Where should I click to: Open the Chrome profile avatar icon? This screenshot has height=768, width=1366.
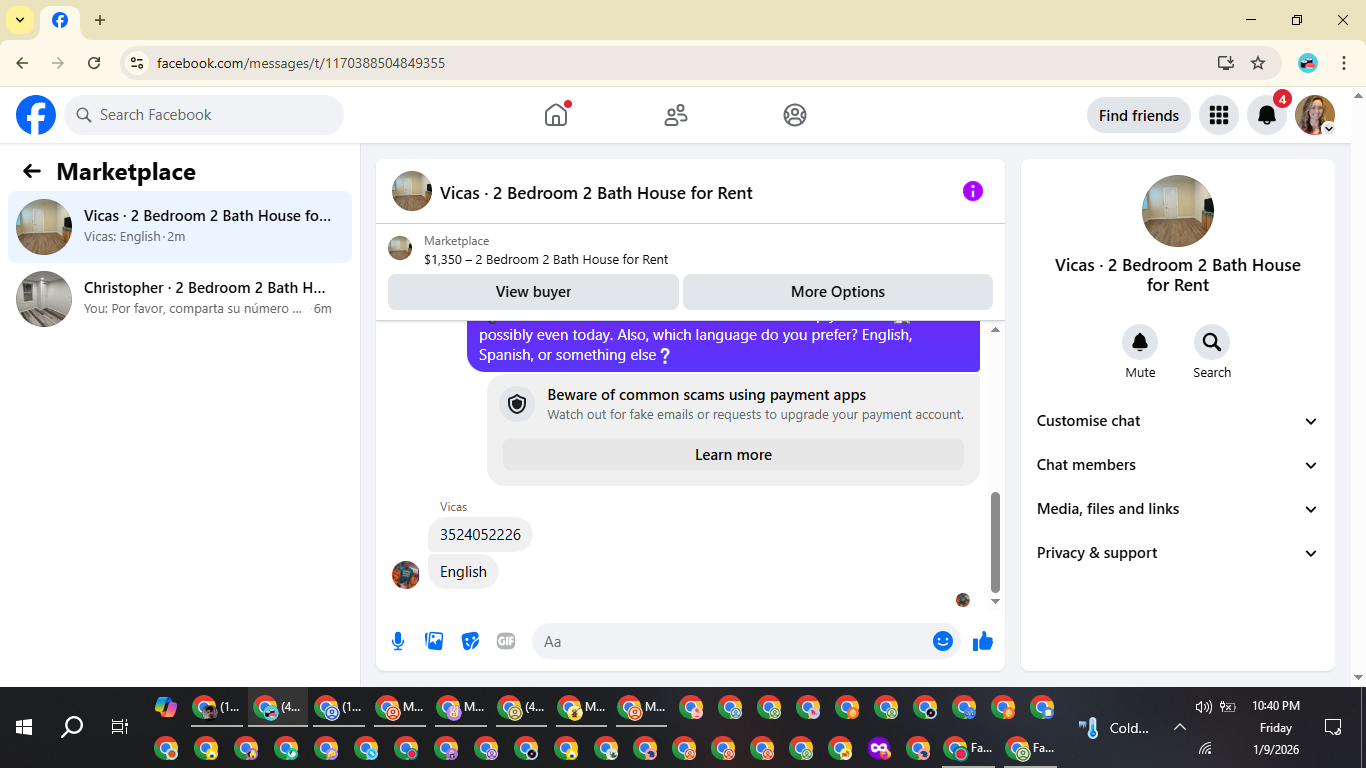click(1308, 63)
